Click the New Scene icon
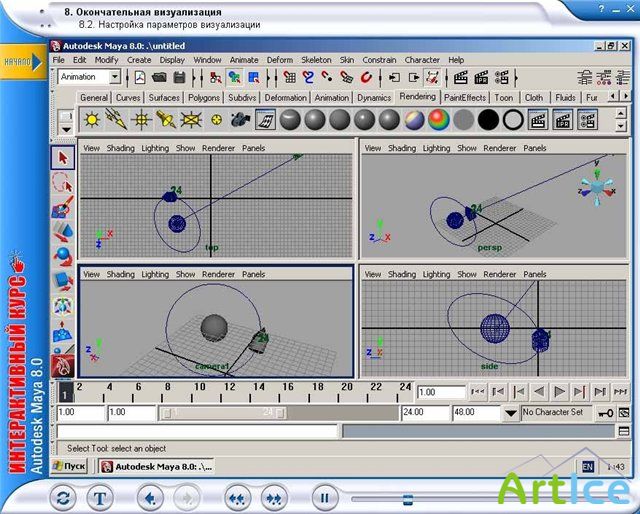This screenshot has height=514, width=640. (140, 77)
